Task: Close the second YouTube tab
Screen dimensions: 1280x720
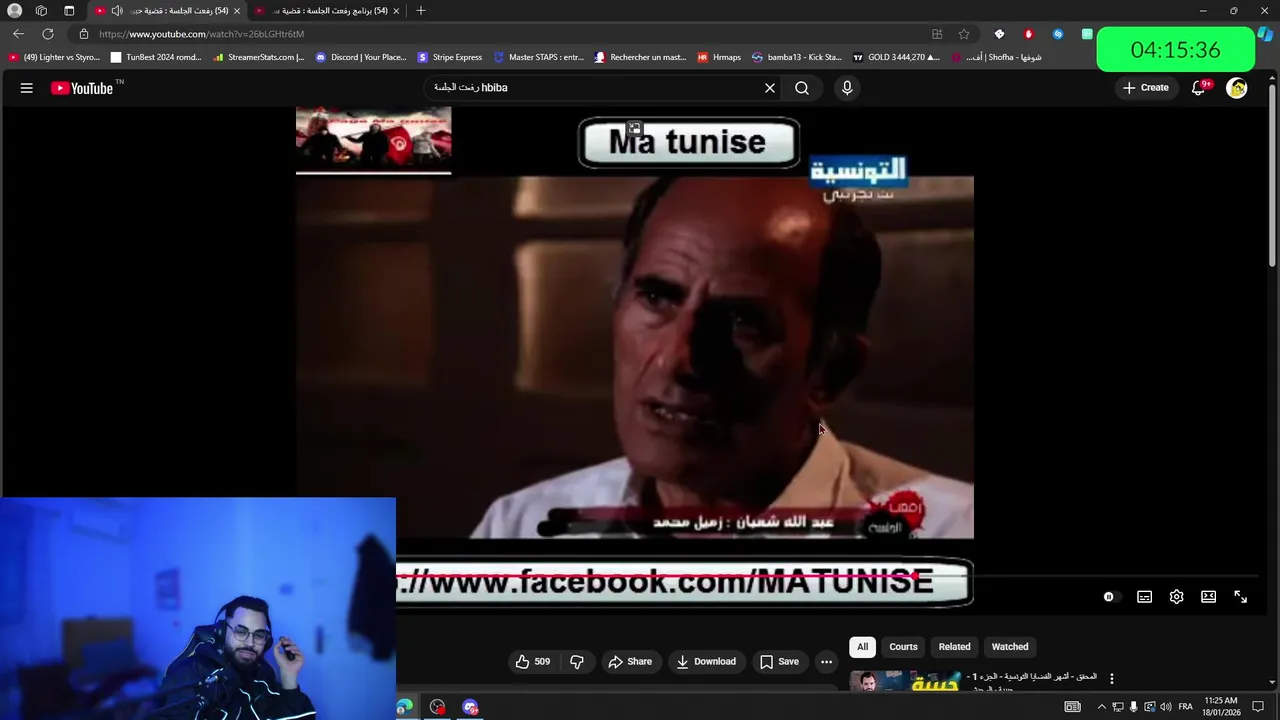Action: coord(396,11)
